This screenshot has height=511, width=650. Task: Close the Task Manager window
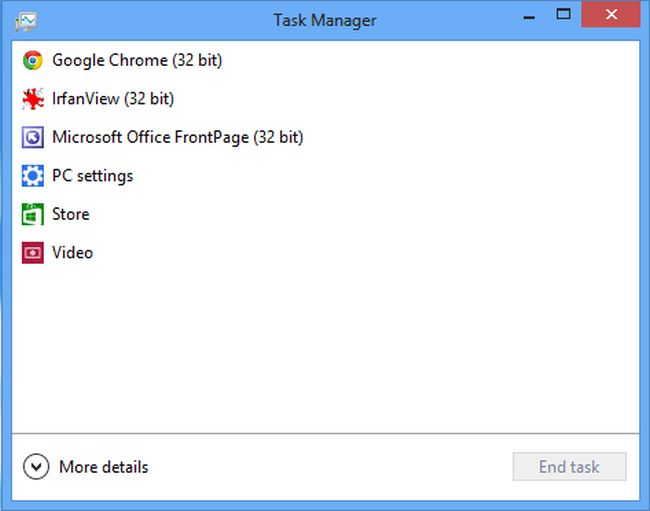click(x=611, y=15)
